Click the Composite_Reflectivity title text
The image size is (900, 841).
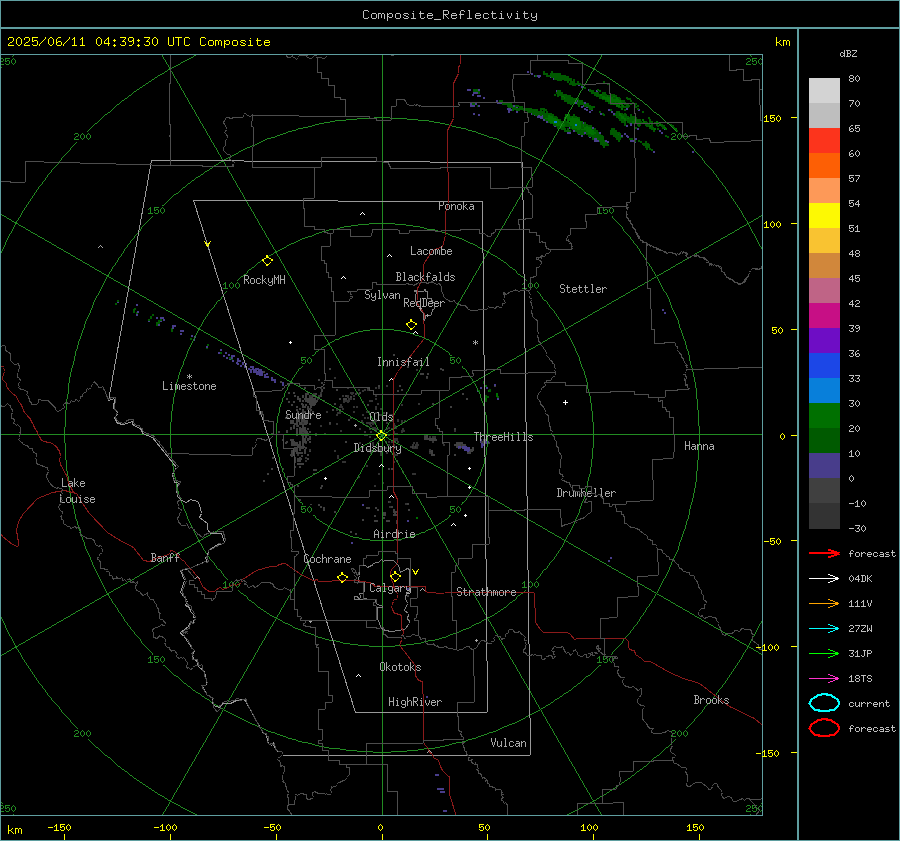click(x=449, y=15)
